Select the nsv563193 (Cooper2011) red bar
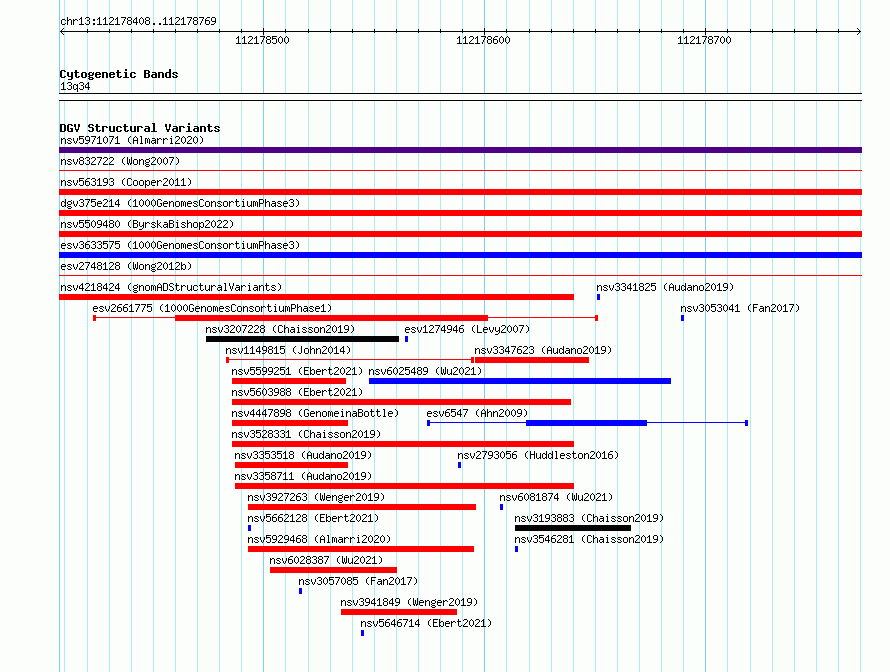 (x=460, y=192)
